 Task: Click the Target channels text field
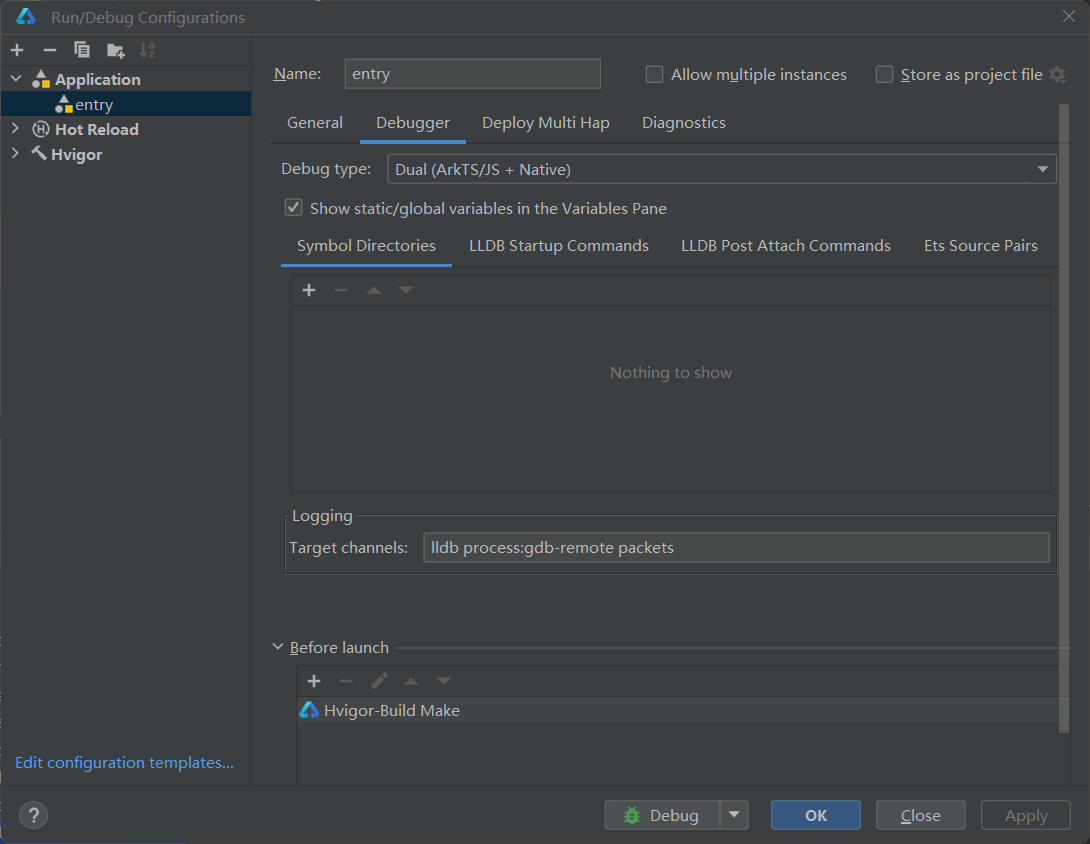[x=736, y=548]
